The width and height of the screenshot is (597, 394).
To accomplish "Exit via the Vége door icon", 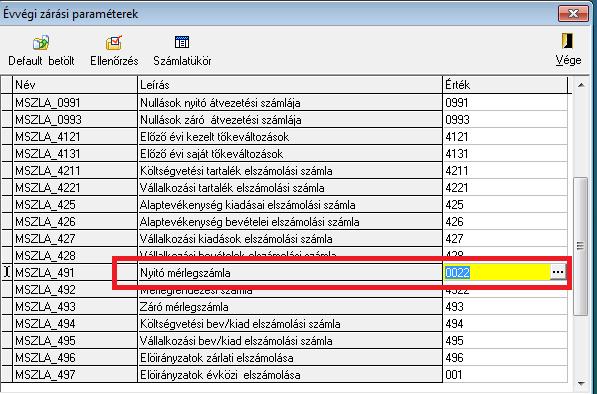I will 568,50.
